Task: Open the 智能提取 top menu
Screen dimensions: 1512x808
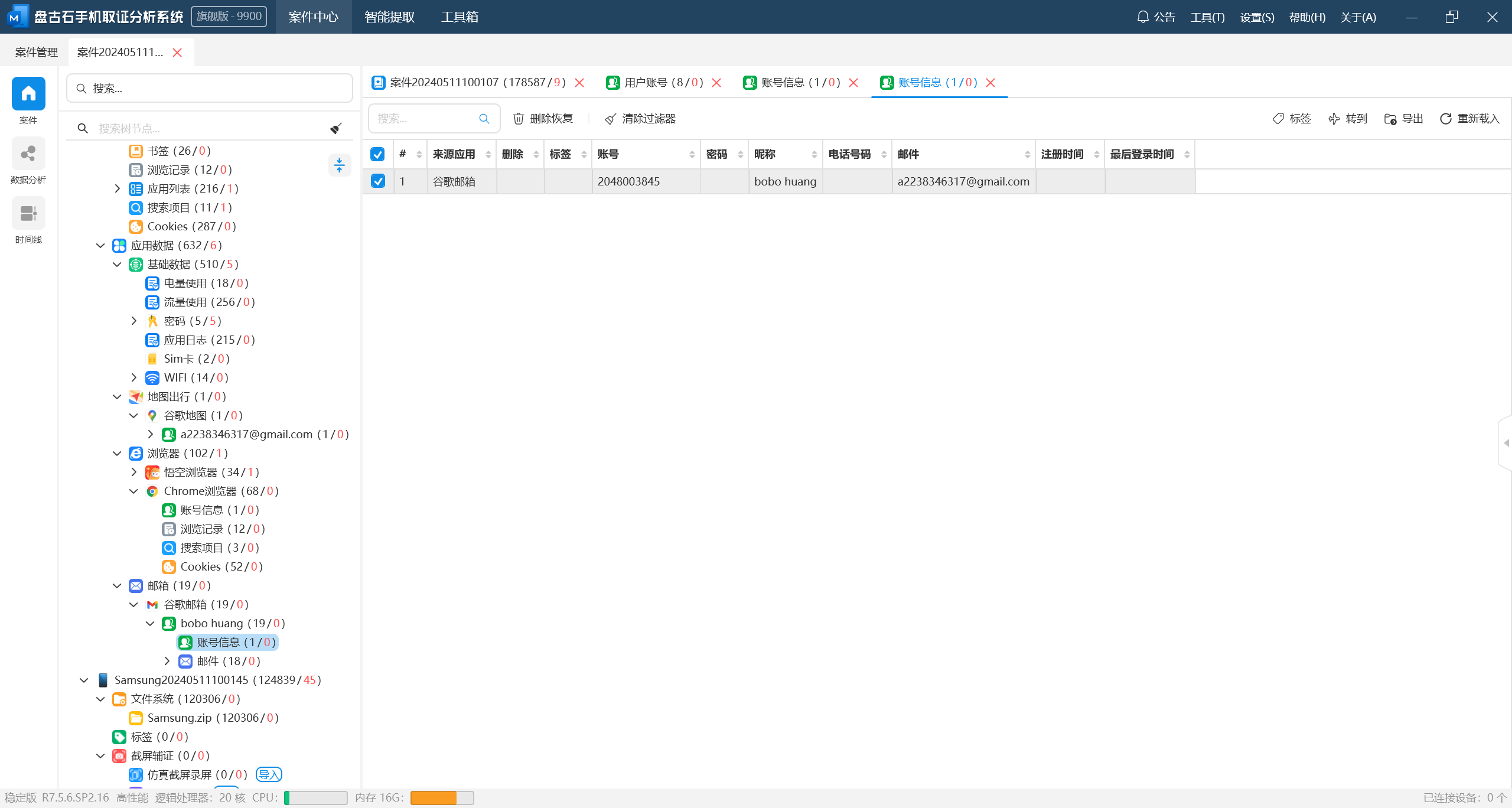Action: 390,17
